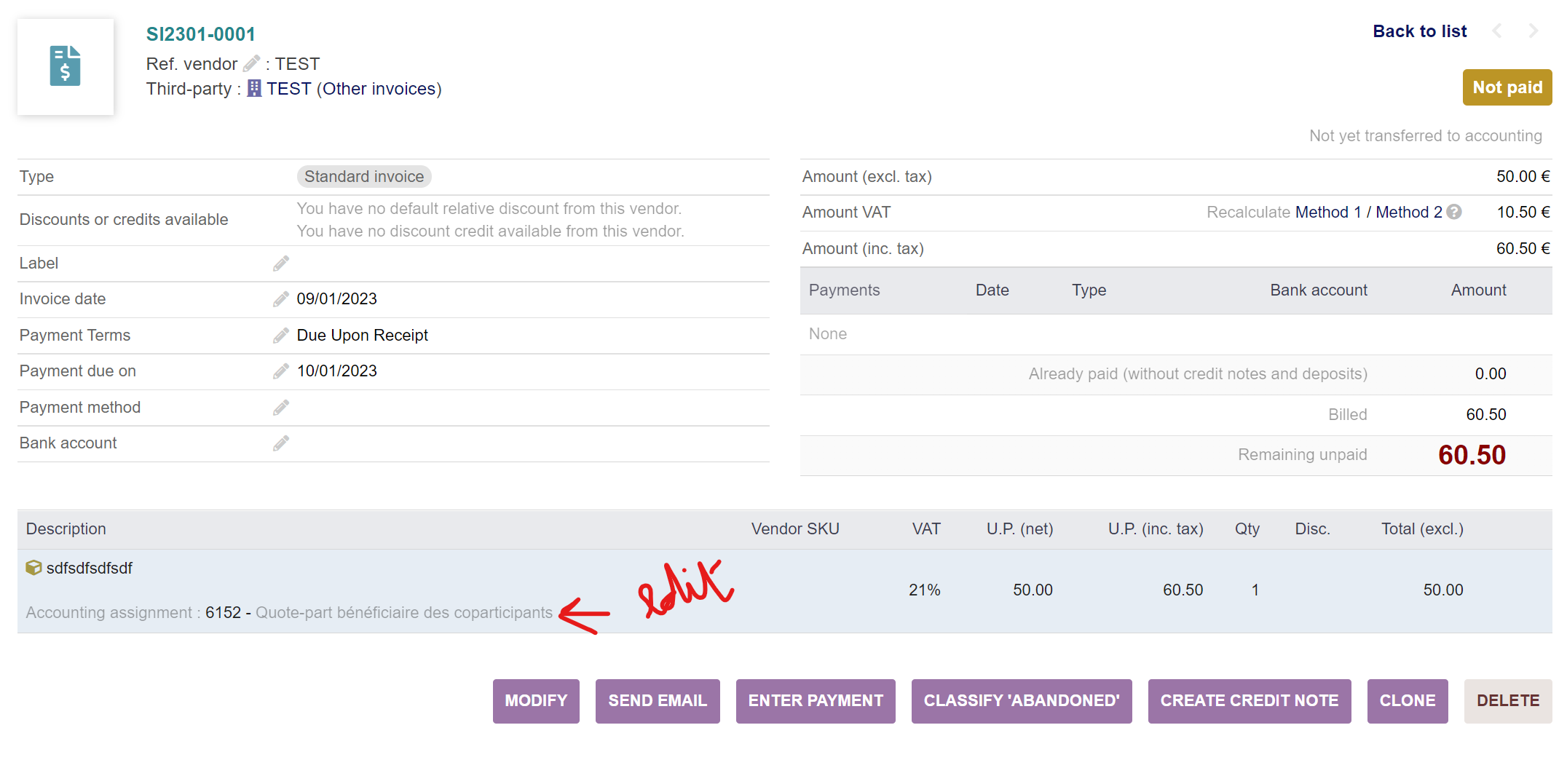Edit the Payment due on date
Screen dimensions: 1567x784
click(x=280, y=371)
